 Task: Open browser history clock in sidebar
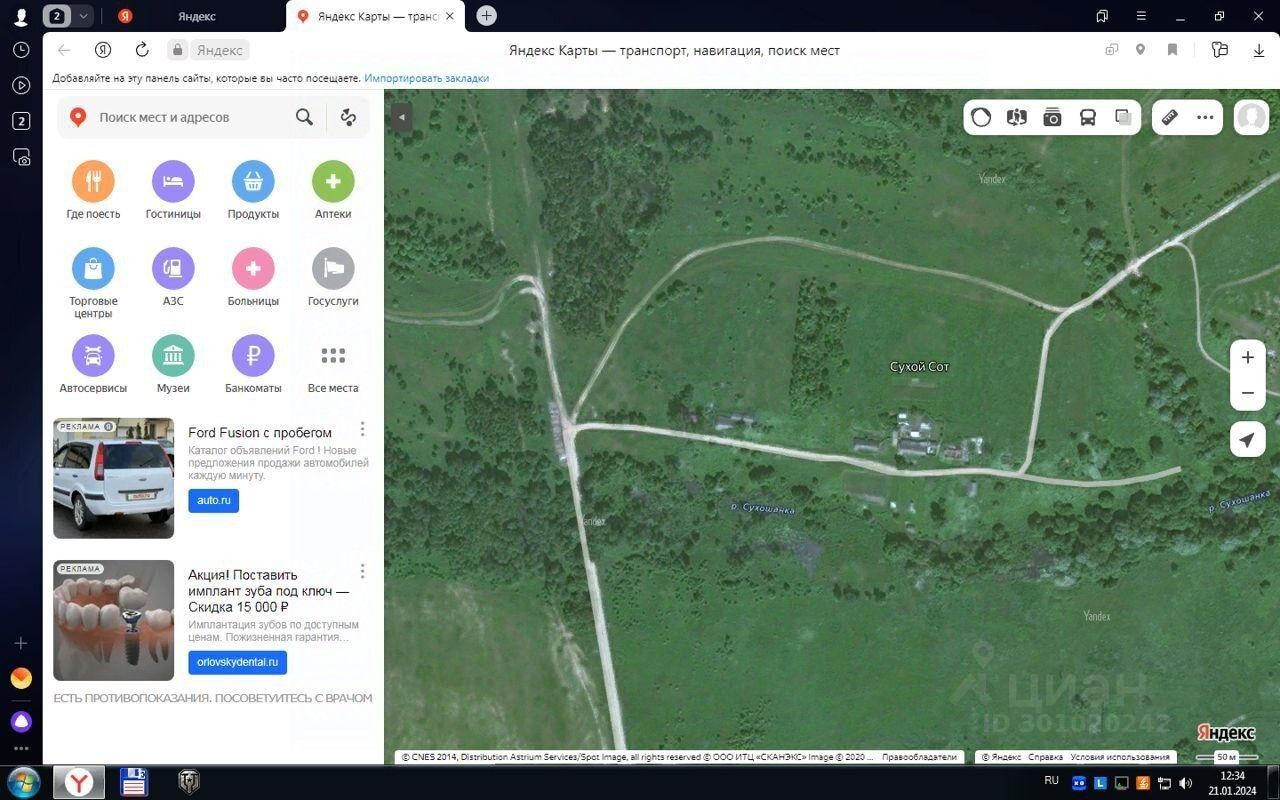[x=21, y=49]
